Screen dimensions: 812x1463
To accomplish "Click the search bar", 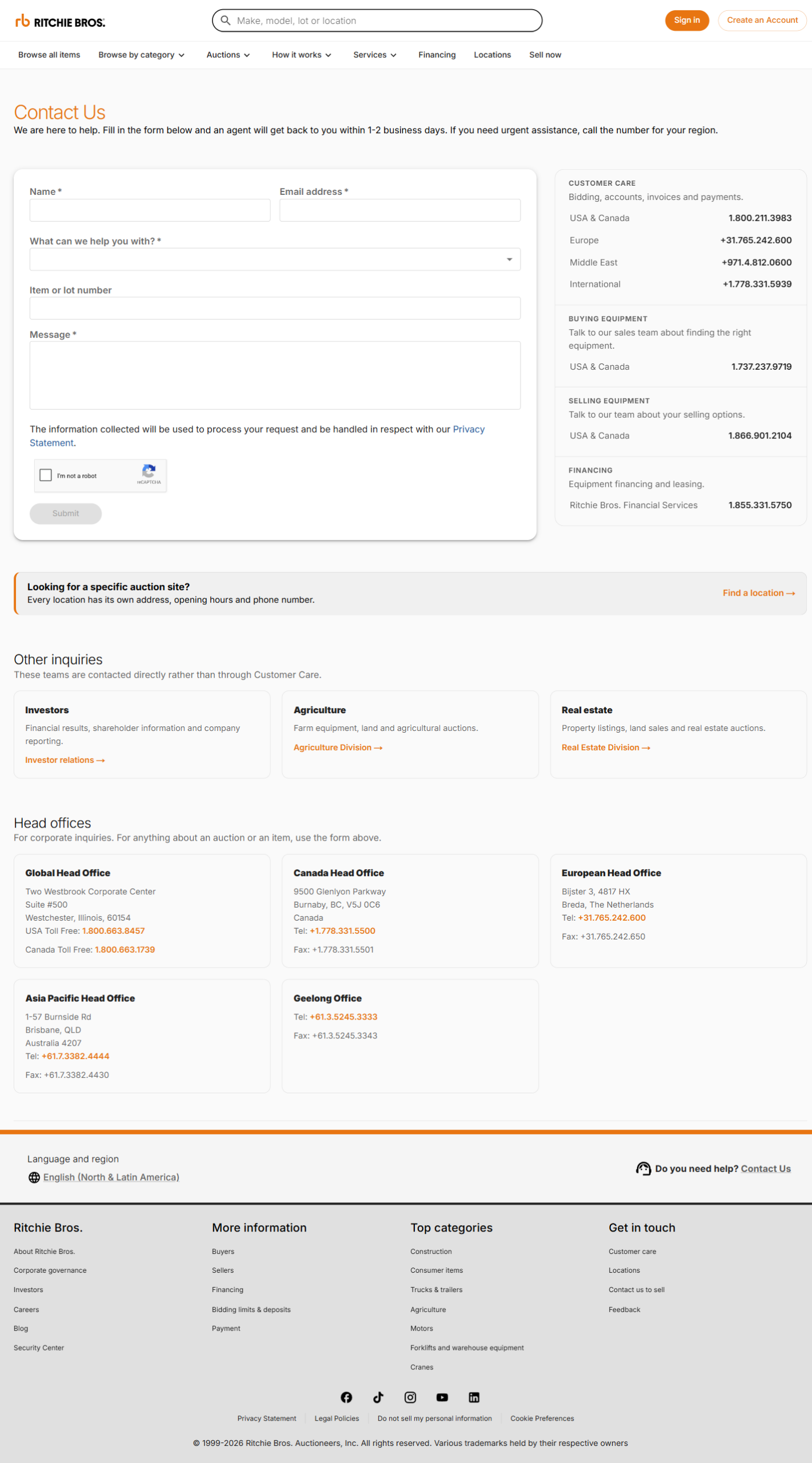I will click(377, 21).
